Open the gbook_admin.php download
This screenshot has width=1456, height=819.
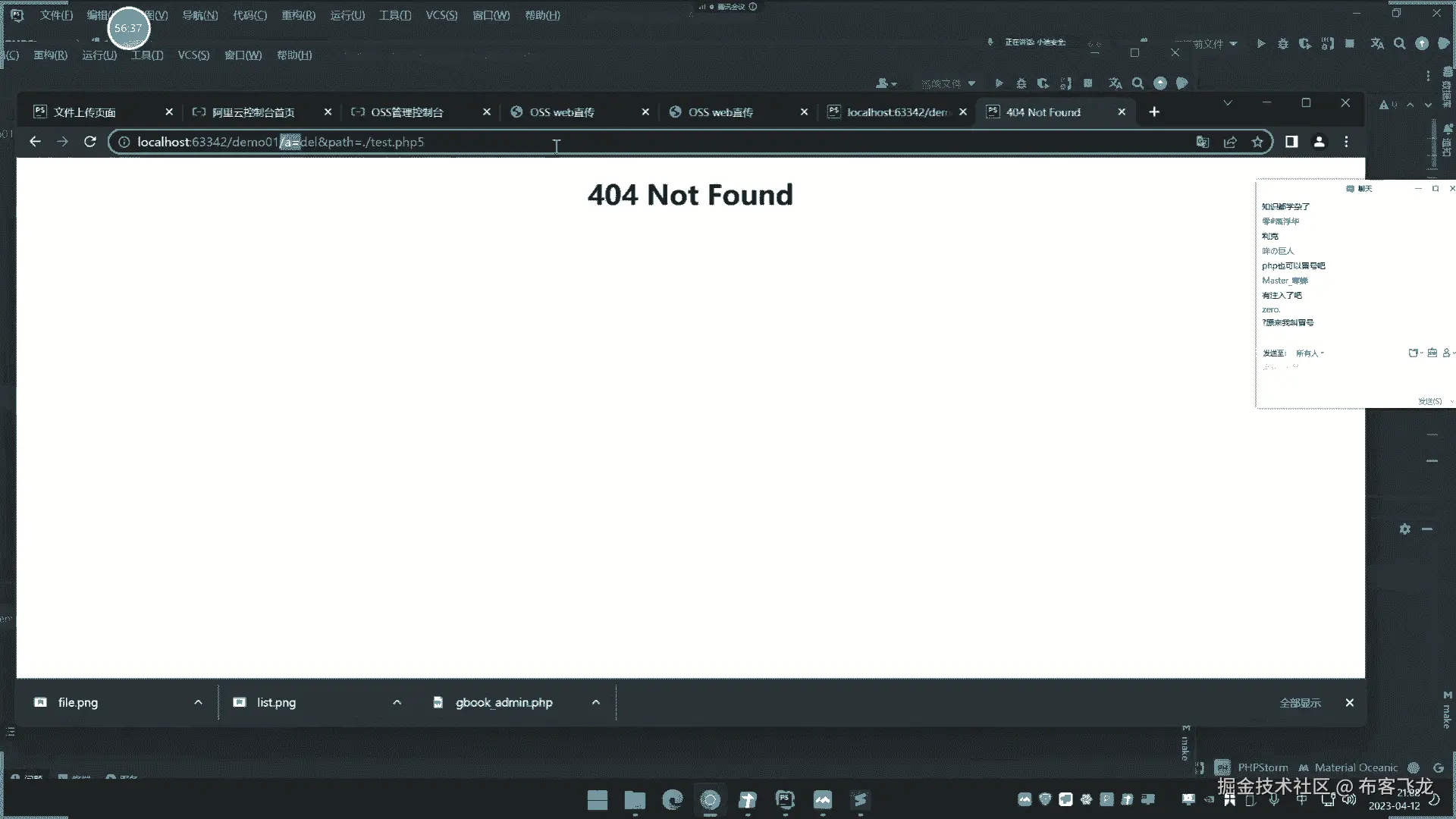click(503, 702)
